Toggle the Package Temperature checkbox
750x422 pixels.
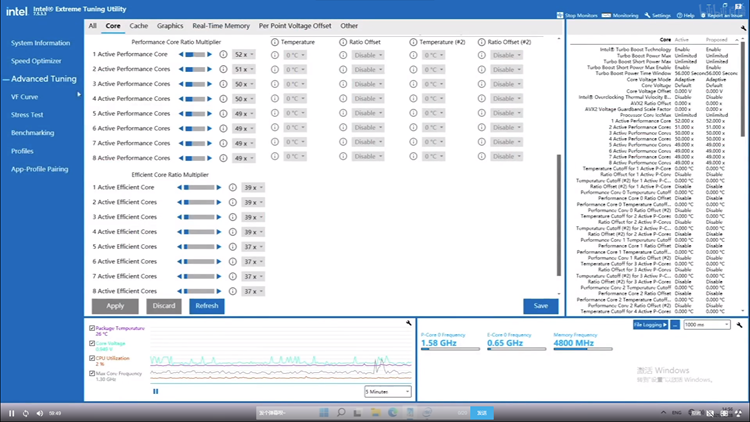pos(92,328)
